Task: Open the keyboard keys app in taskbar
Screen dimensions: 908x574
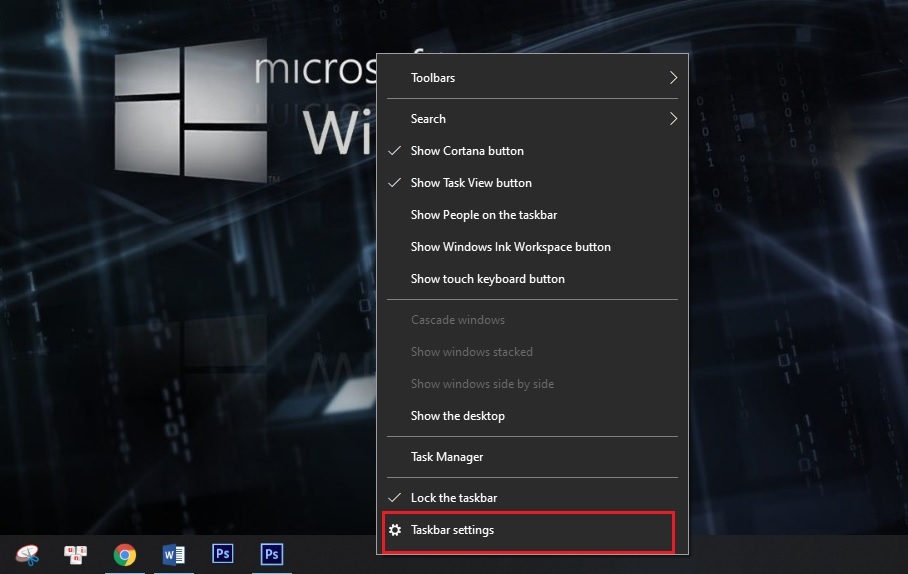Action: (75, 554)
